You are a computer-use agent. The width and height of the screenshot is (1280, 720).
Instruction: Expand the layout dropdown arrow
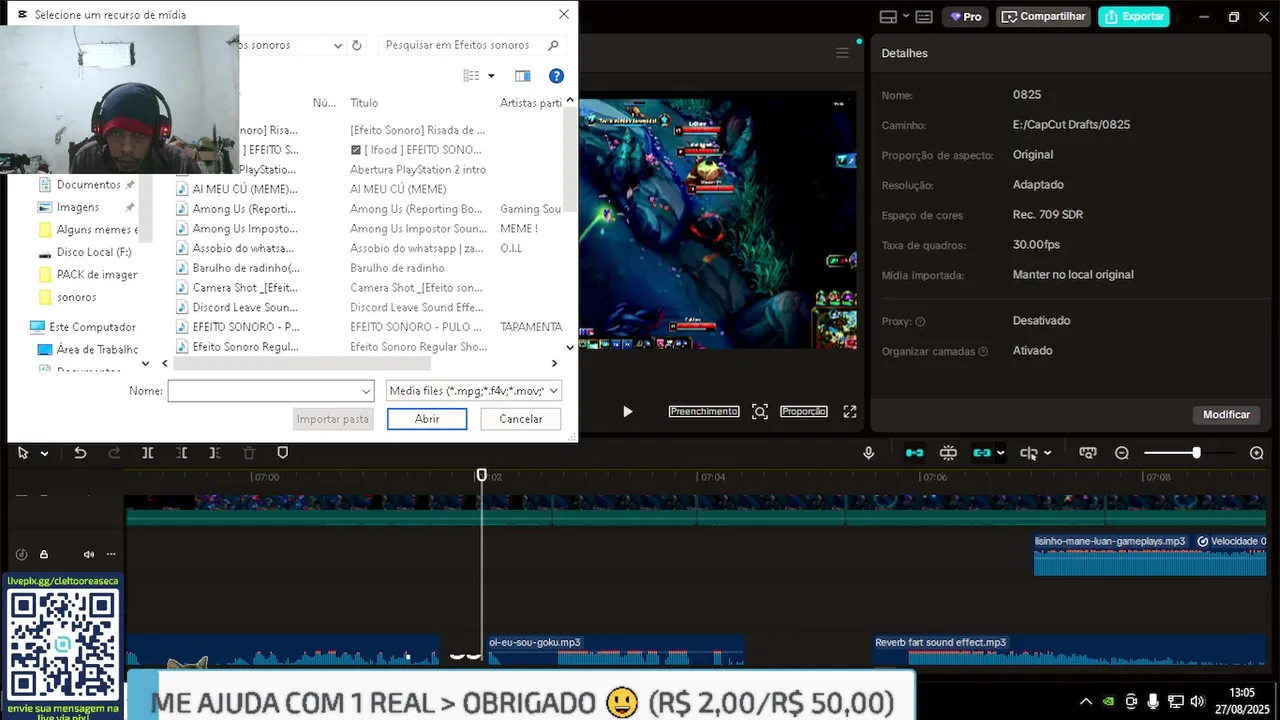(906, 16)
